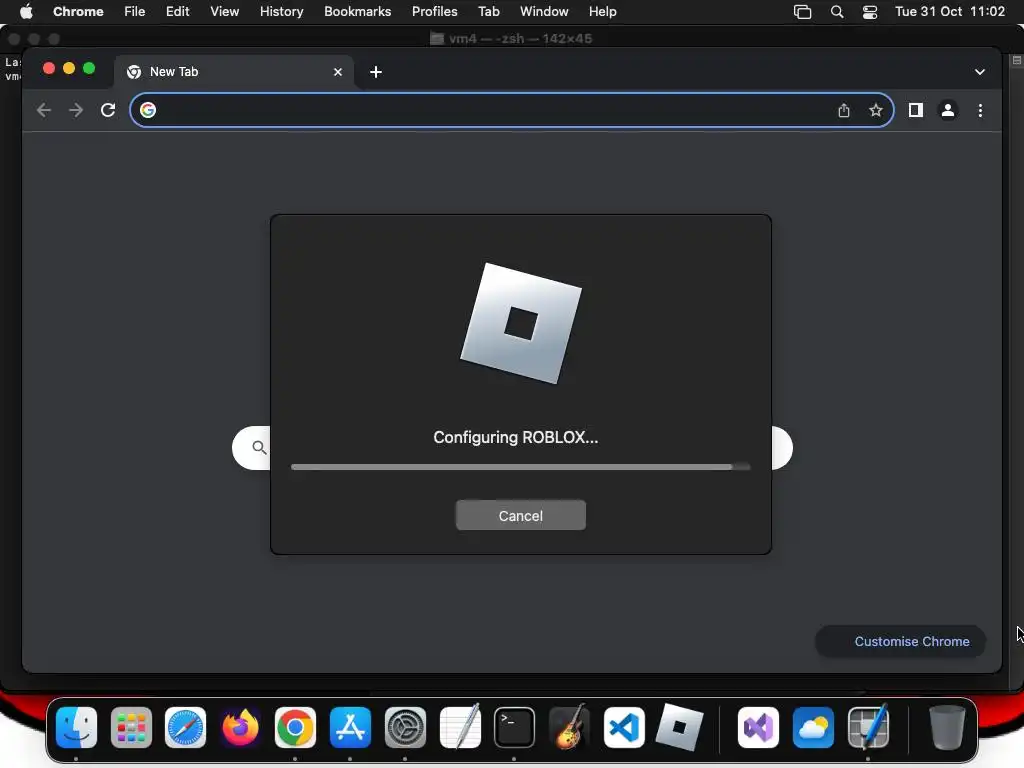Open Visual Studio Code from the Dock
1024x768 pixels.
(x=624, y=727)
